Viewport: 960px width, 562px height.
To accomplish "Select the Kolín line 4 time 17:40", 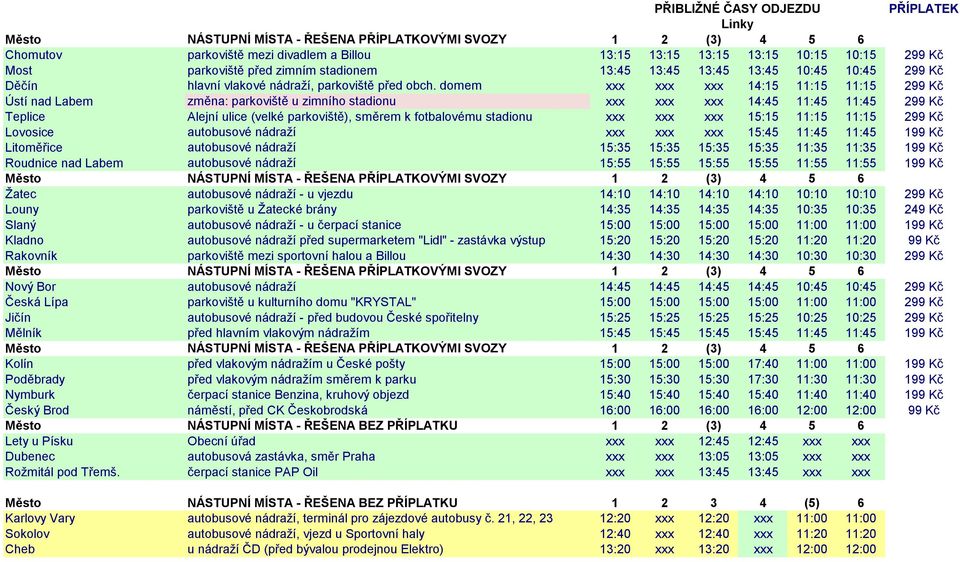I will pyautogui.click(x=763, y=364).
